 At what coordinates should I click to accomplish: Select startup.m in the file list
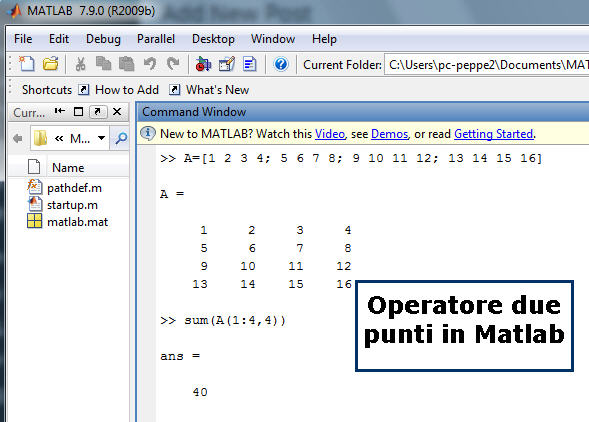(x=72, y=205)
